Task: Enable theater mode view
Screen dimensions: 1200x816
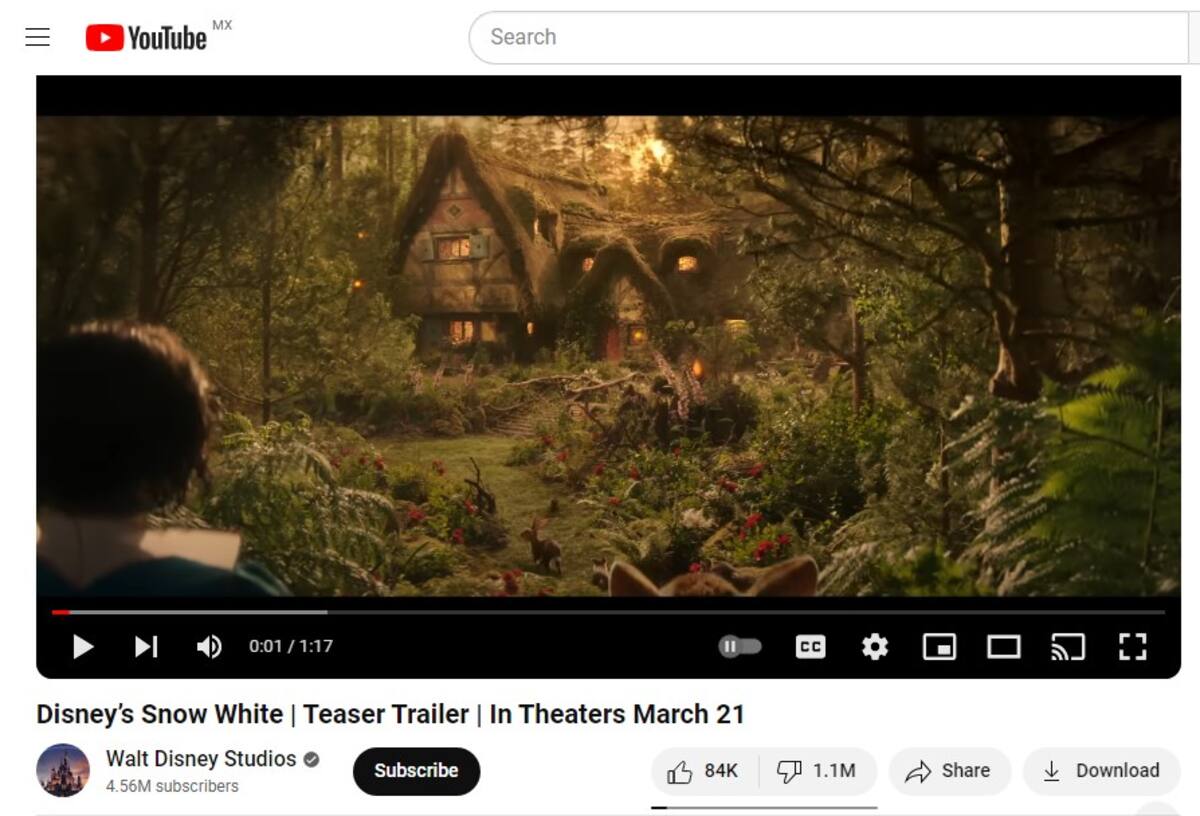Action: point(1003,647)
